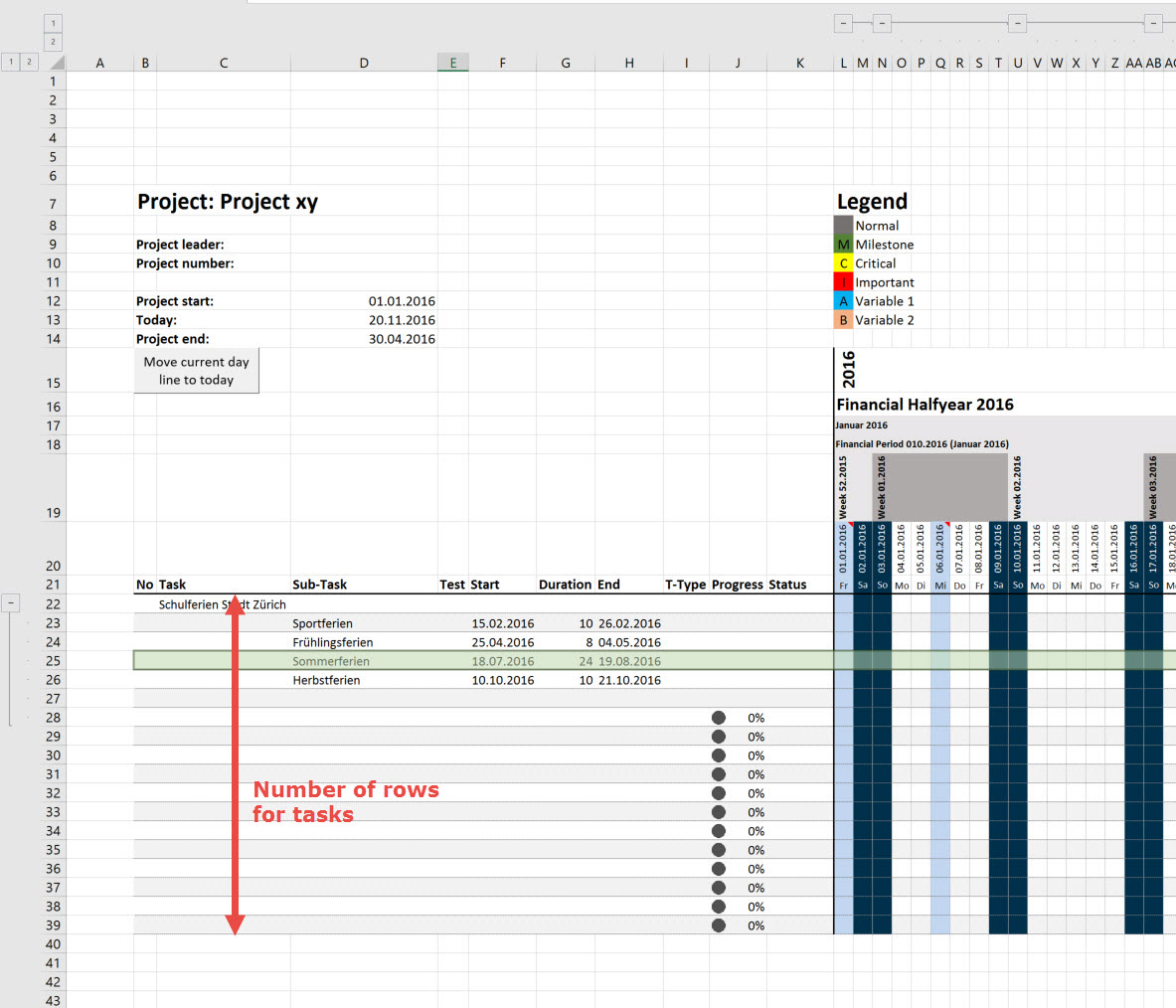
Task: Collapse the column group above column AB
Action: (1153, 23)
